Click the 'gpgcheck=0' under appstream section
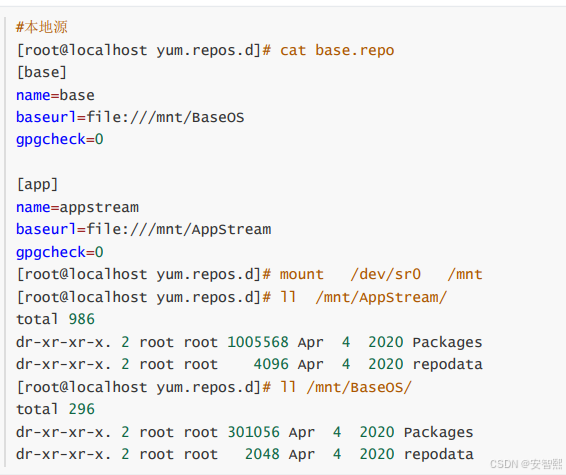This screenshot has height=475, width=566. tap(60, 252)
